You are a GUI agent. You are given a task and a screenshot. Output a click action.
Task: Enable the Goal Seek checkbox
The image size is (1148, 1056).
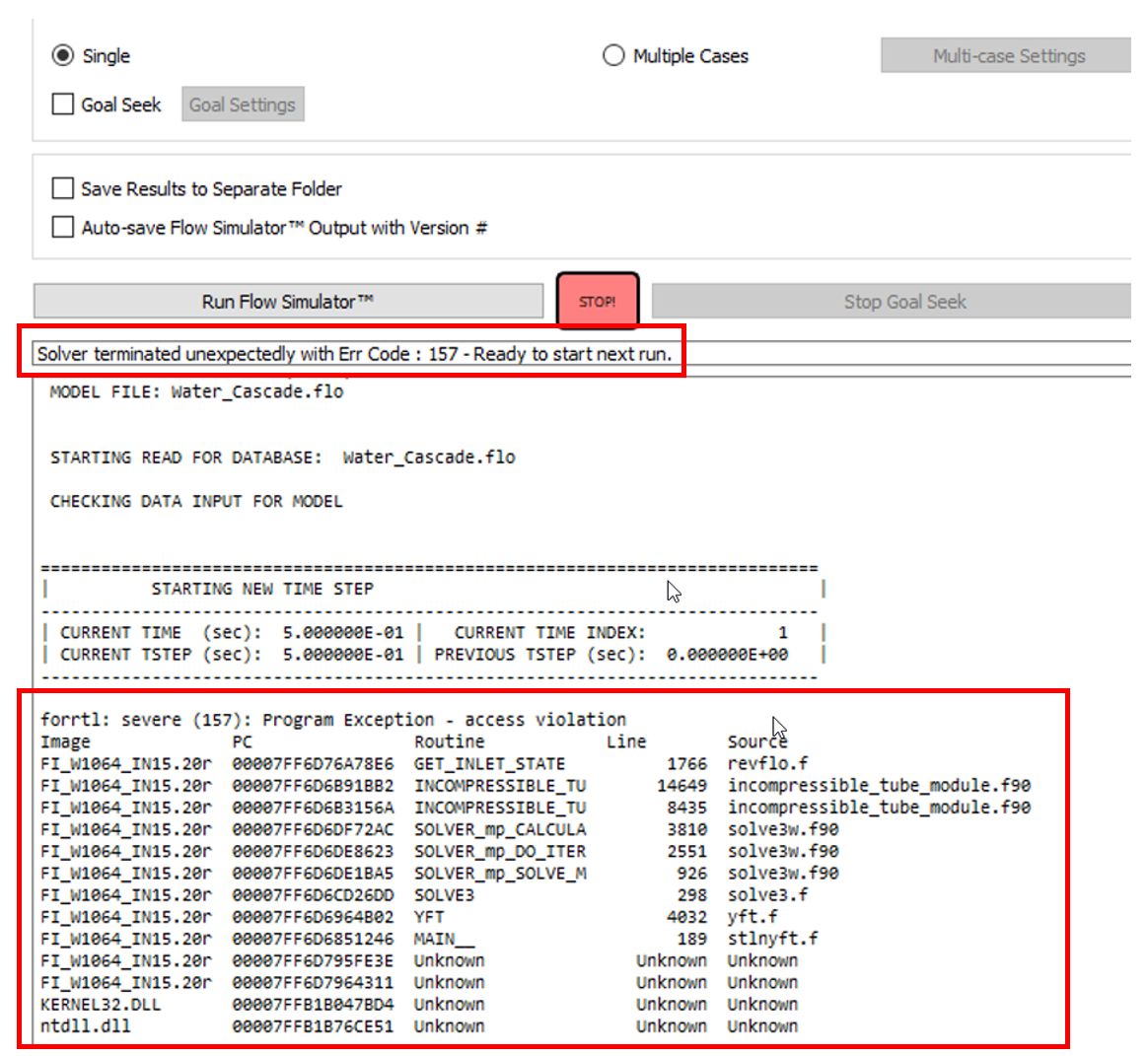tap(63, 105)
